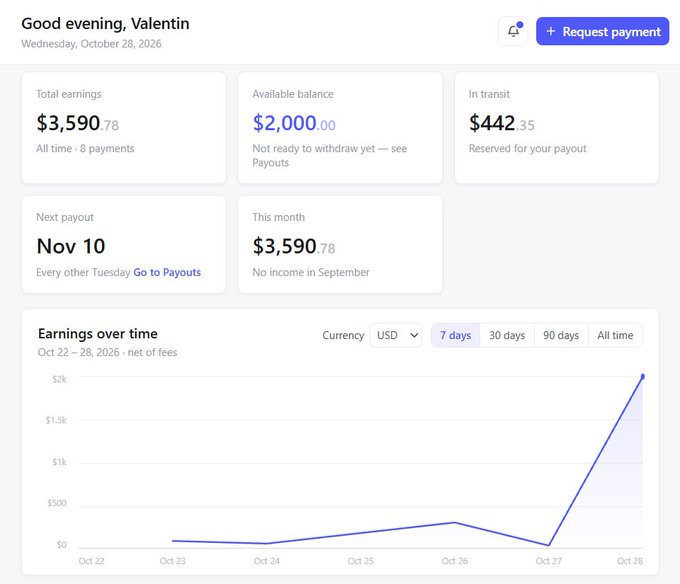Click the 'Total earnings' card label
The width and height of the screenshot is (680, 584).
click(69, 94)
